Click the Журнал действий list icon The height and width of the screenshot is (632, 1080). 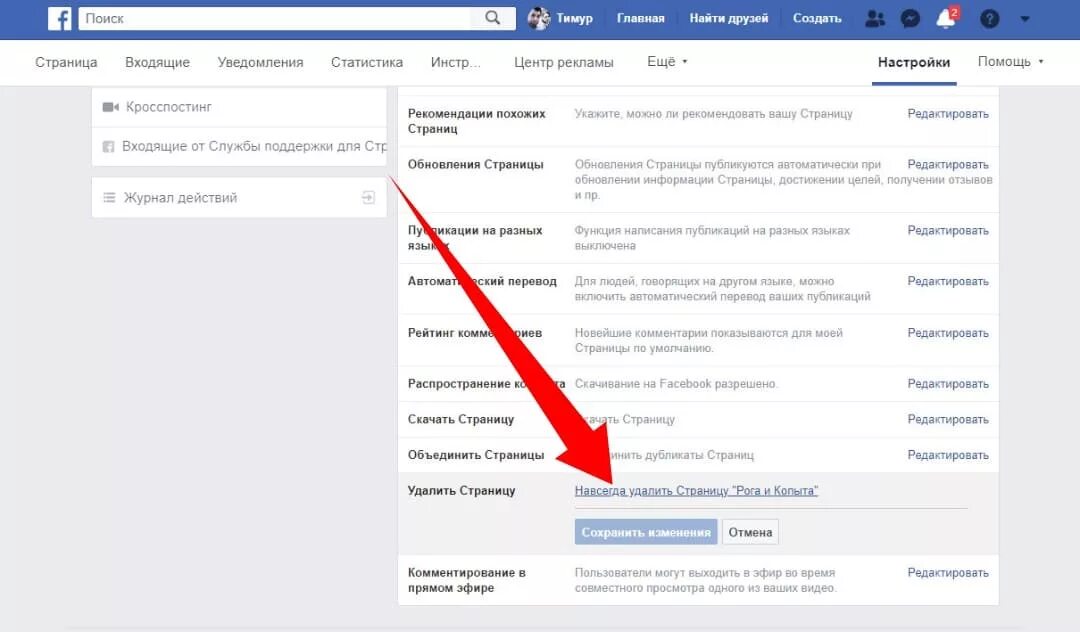109,198
